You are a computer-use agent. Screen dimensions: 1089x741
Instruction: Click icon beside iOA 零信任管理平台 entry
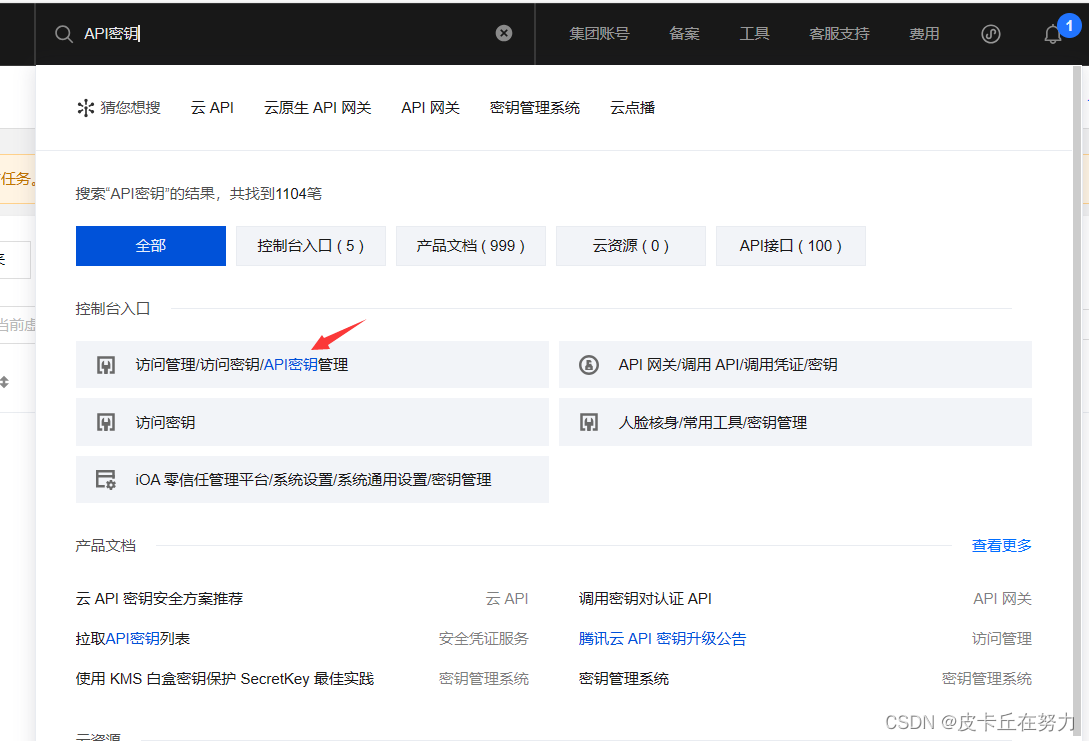click(x=106, y=479)
